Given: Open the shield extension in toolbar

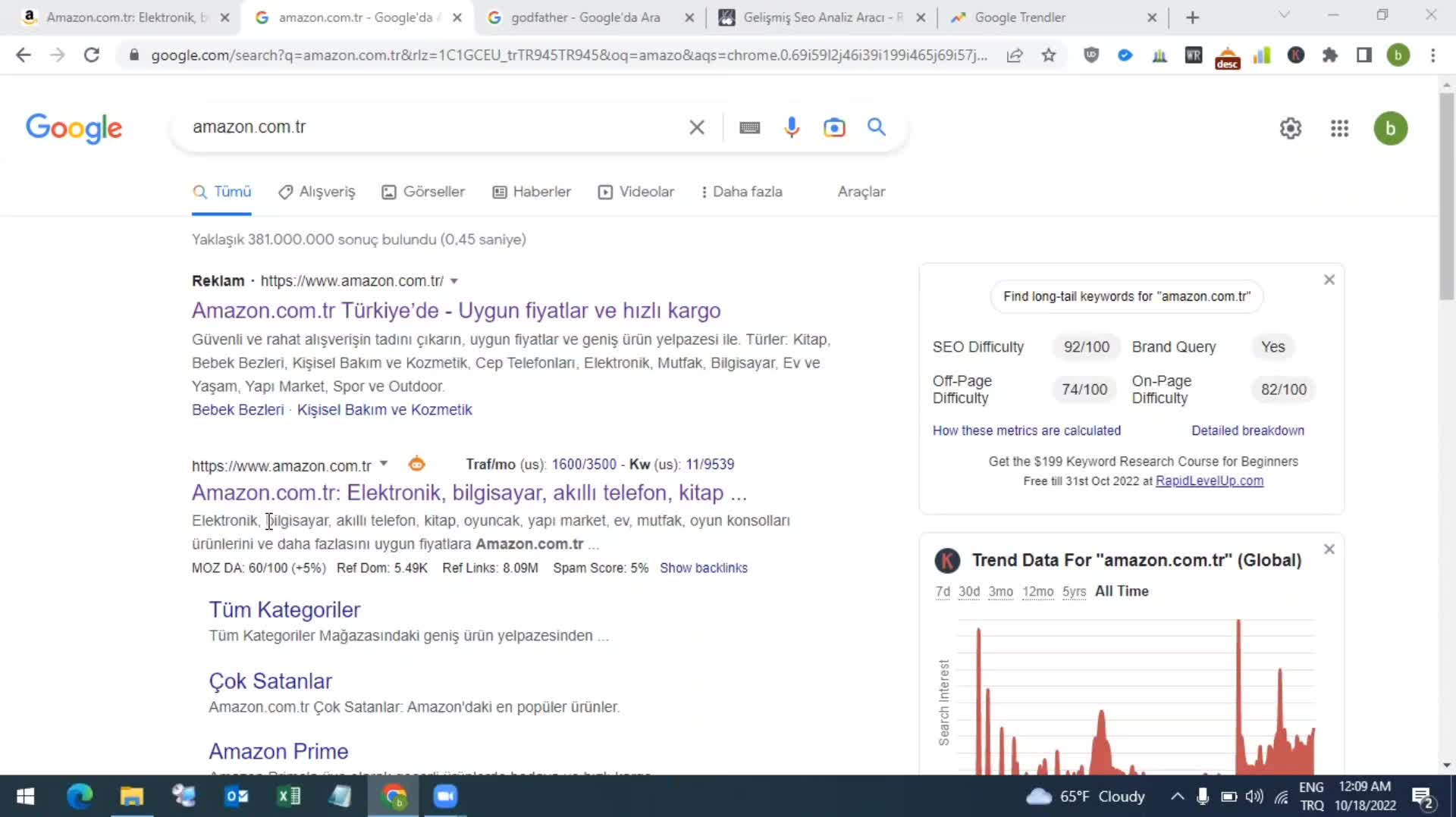Looking at the screenshot, I should click(1091, 55).
